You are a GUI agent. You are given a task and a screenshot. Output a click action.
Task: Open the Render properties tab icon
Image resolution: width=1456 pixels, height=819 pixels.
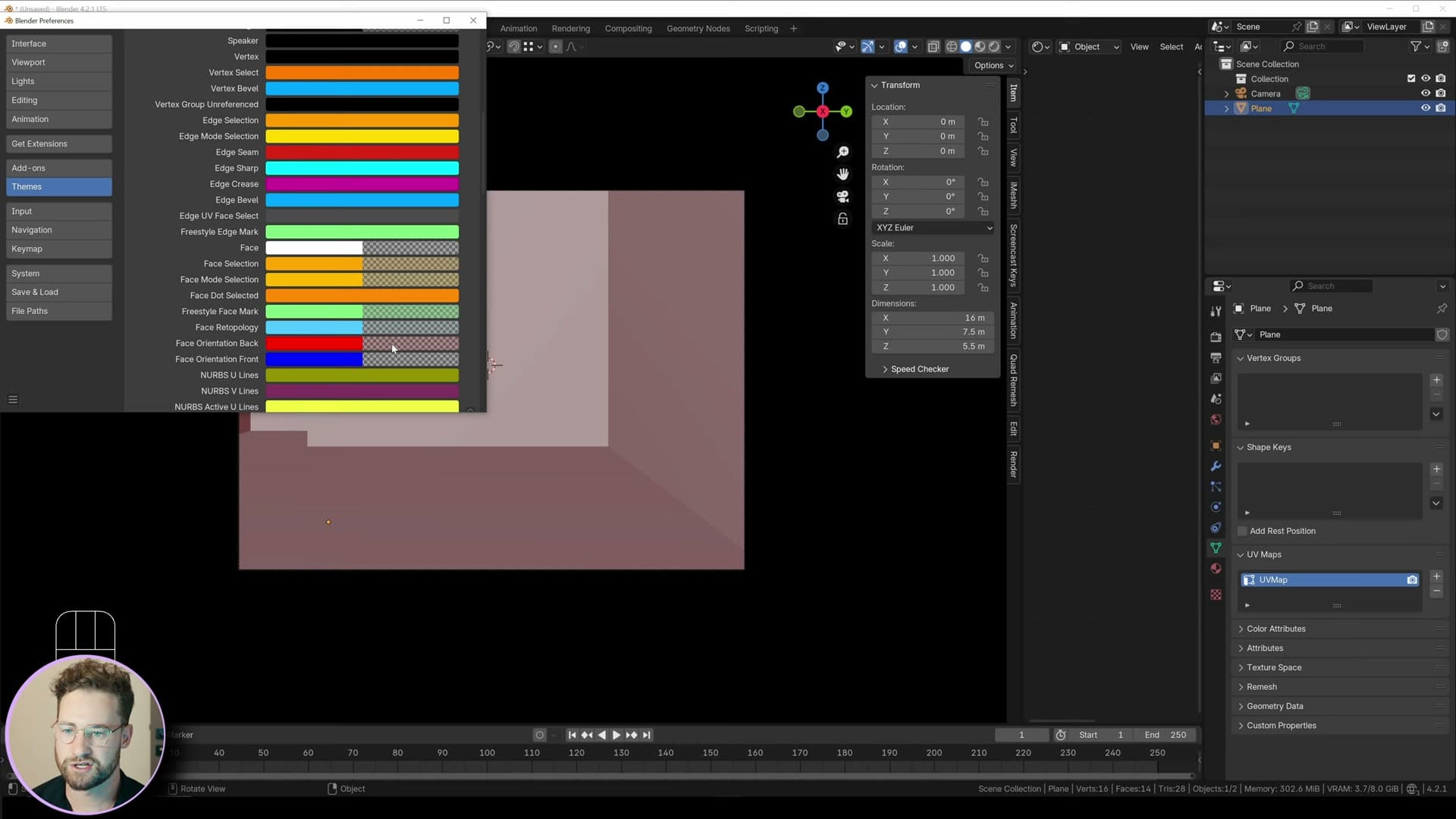click(x=1216, y=337)
